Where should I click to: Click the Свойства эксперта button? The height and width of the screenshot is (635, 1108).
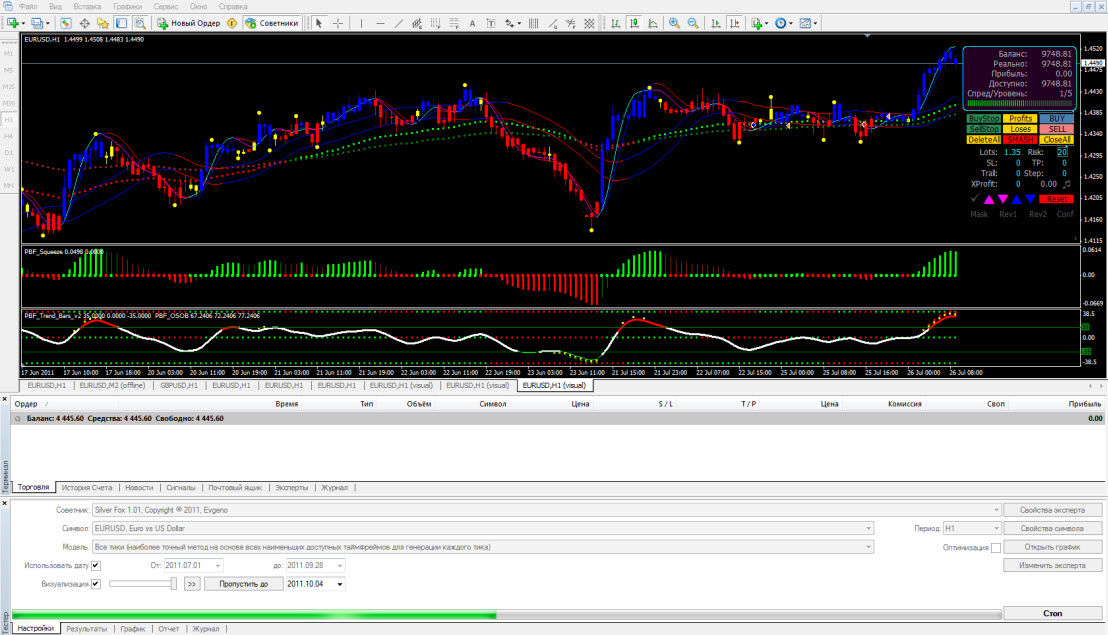(x=1053, y=510)
